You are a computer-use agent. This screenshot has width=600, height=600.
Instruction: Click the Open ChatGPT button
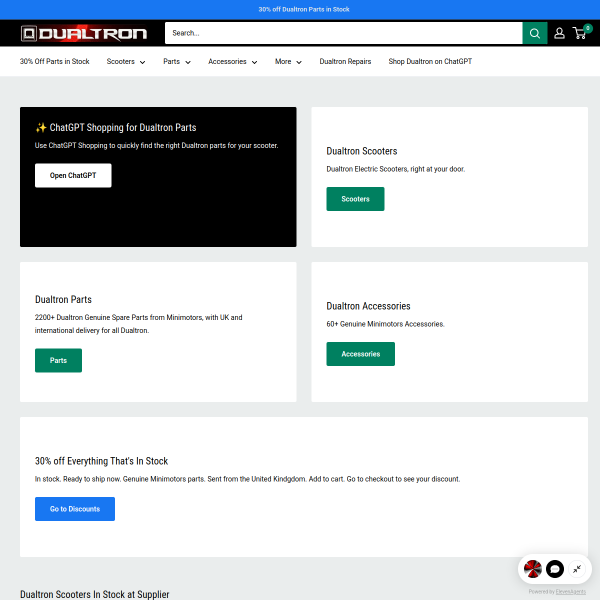(73, 175)
